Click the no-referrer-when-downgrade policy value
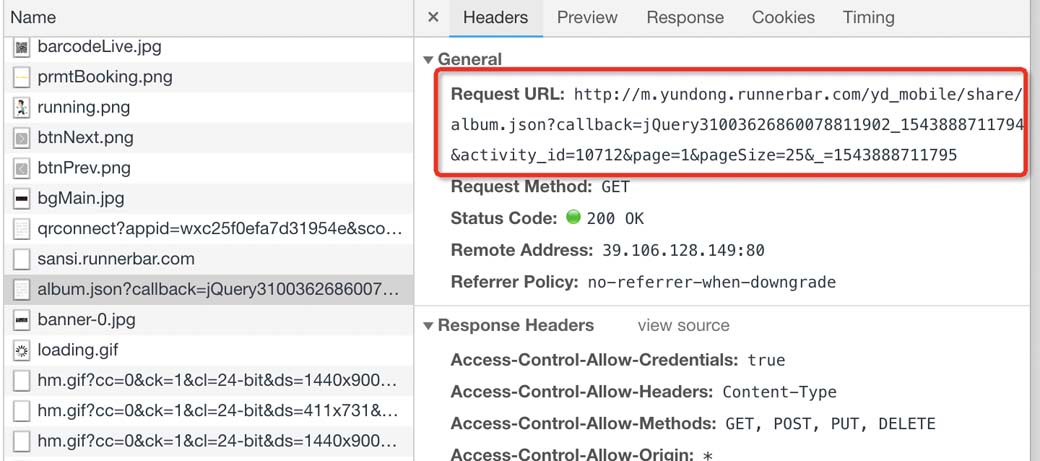 [x=712, y=283]
